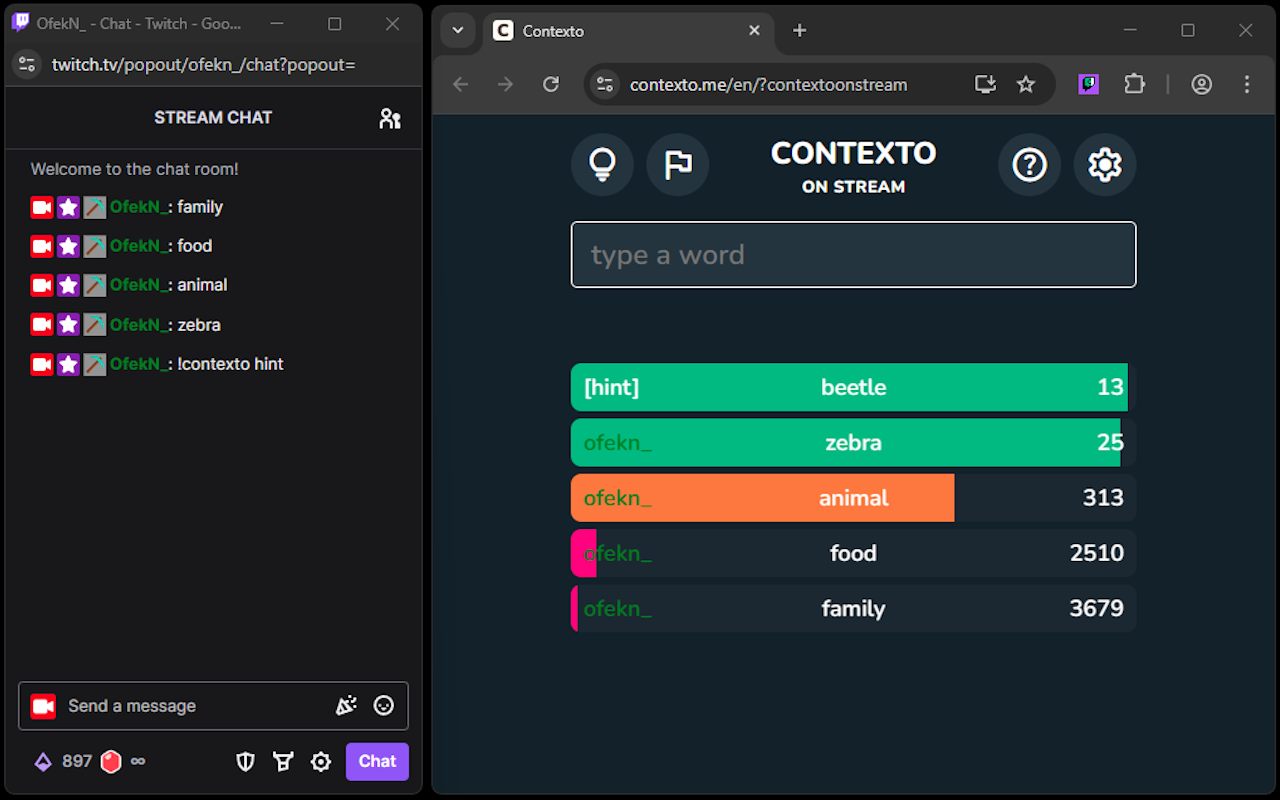The image size is (1280, 800).
Task: Click the score 13 on beetle row
Action: click(1110, 388)
